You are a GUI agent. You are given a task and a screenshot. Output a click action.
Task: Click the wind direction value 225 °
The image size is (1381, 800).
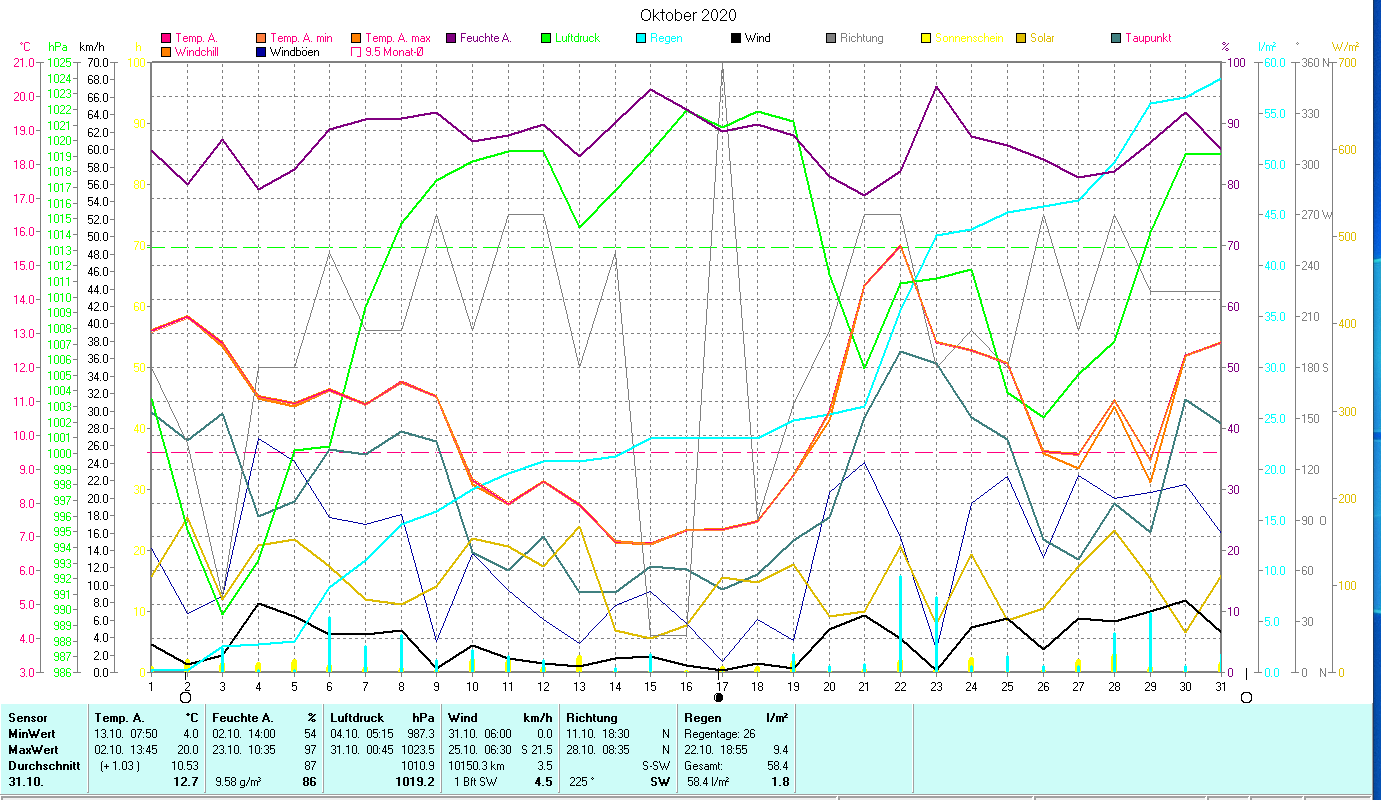click(583, 782)
